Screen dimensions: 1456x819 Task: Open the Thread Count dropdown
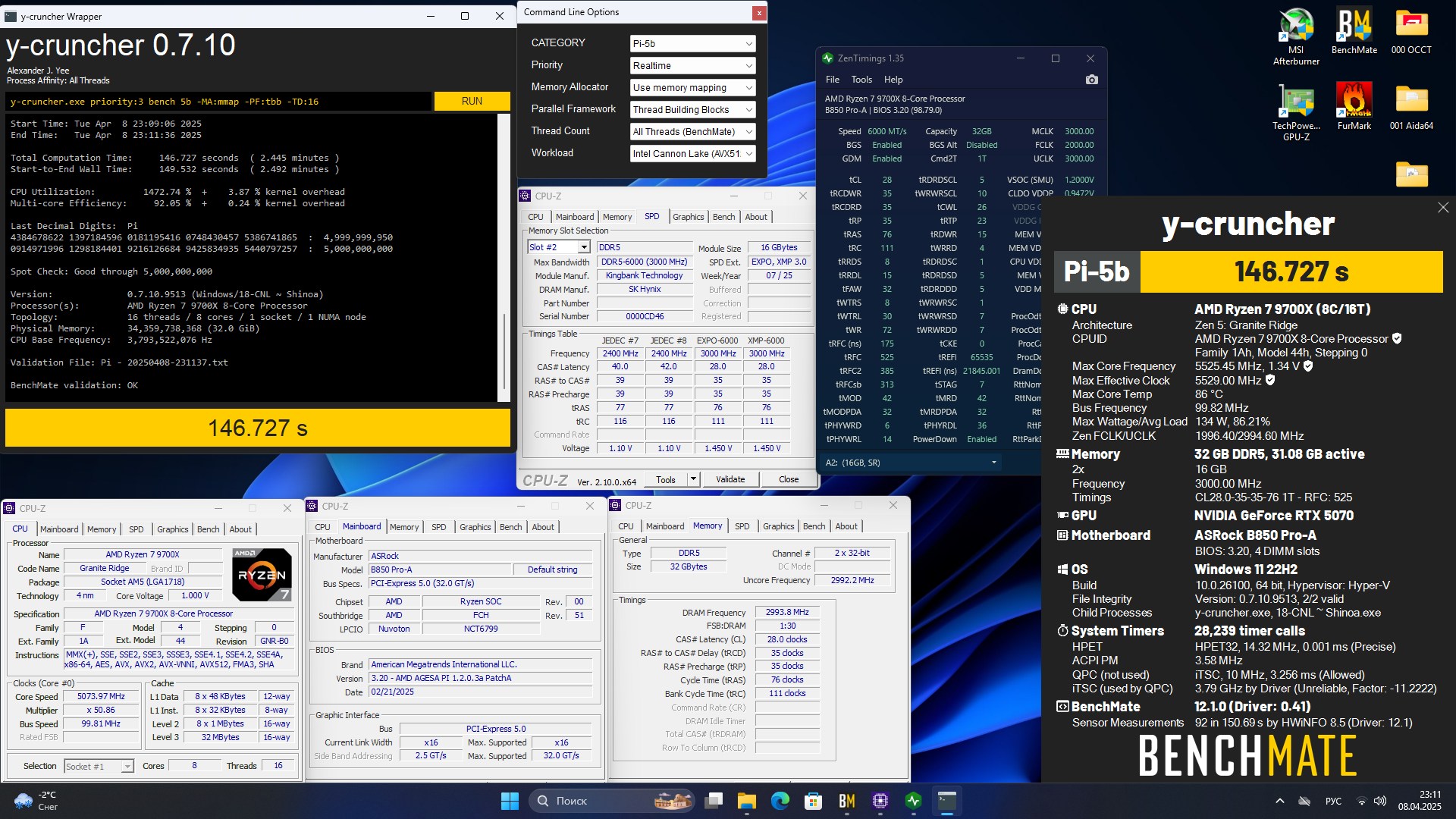[x=692, y=132]
